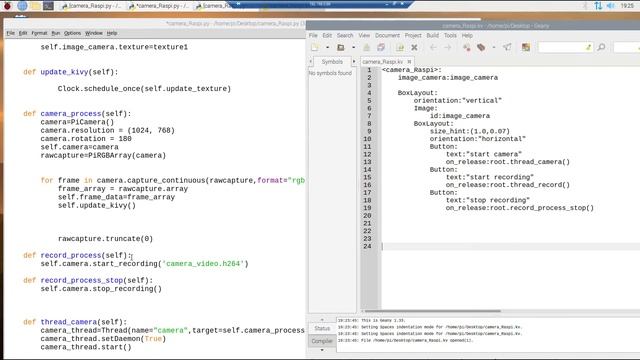Screen dimensions: 640x360
Task: Click the Save file icon in Geany
Action: tap(367, 48)
